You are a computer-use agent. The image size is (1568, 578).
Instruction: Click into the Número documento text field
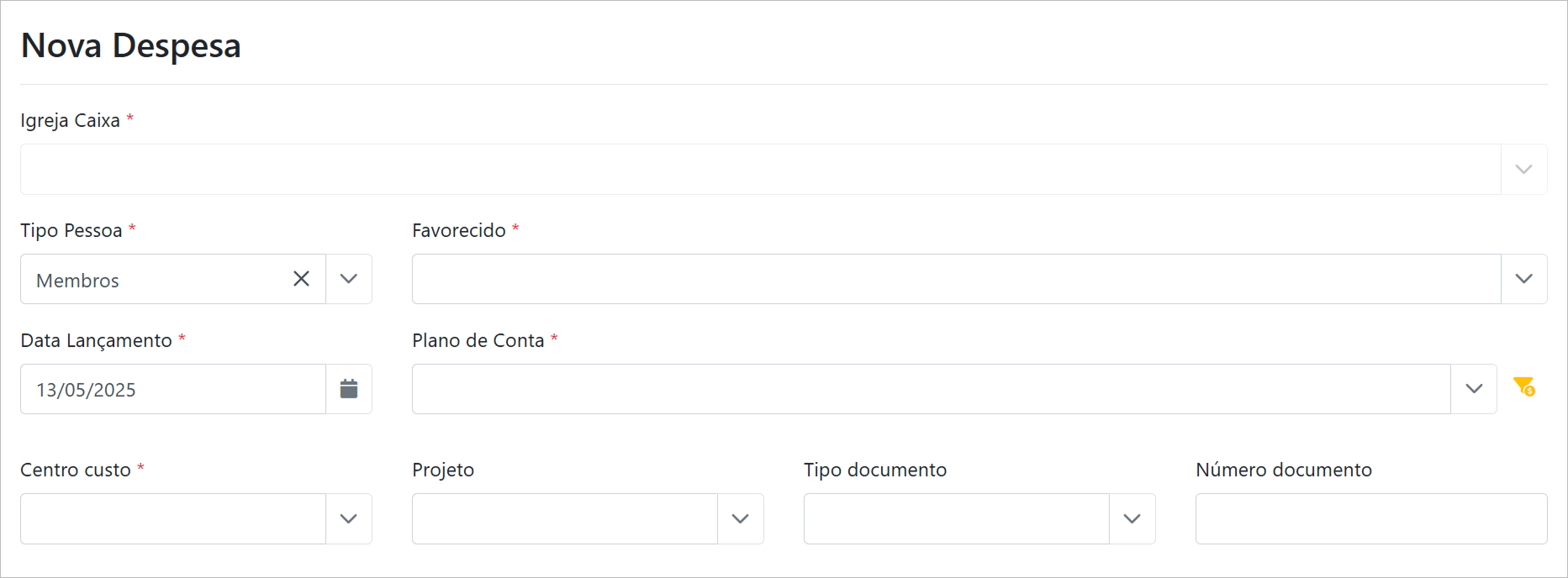click(1370, 519)
